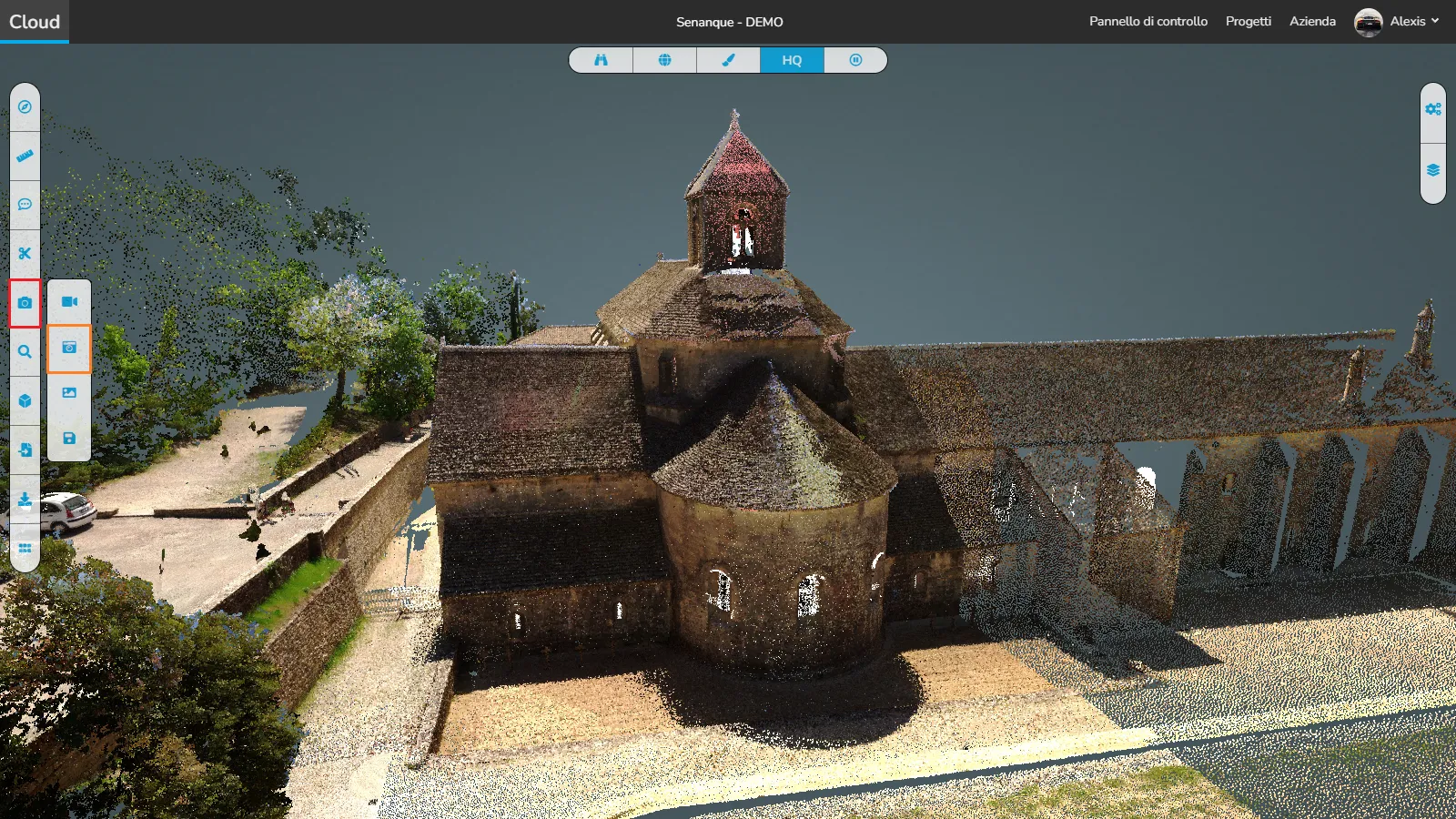Click the Senanque - DEMO title
This screenshot has height=819, width=1456.
[x=729, y=22]
